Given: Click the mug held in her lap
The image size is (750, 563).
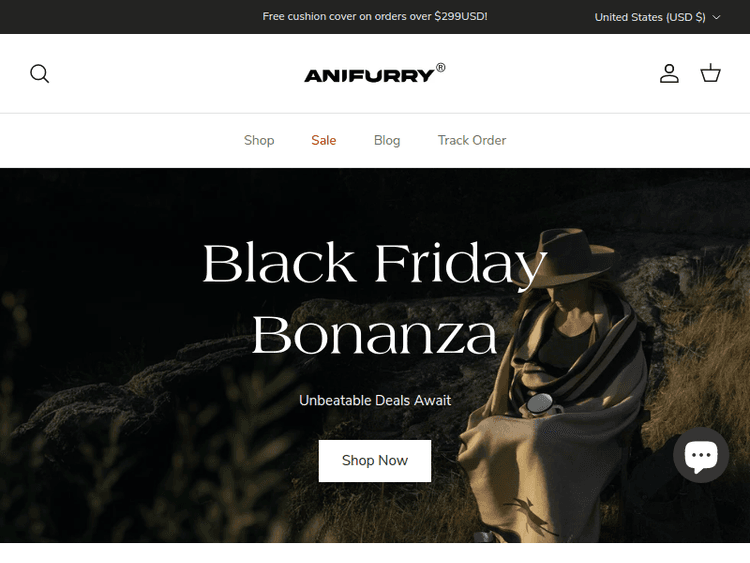Looking at the screenshot, I should [541, 404].
